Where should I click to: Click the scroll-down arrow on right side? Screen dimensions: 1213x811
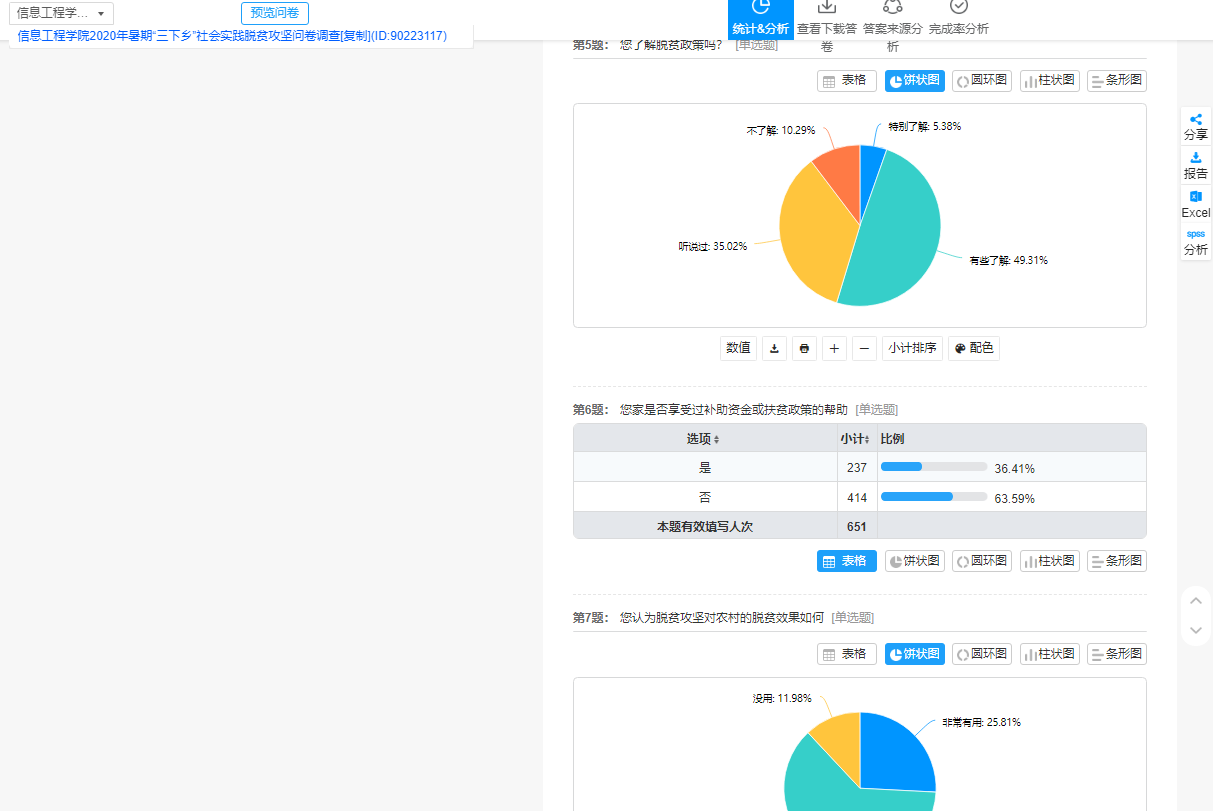click(1195, 630)
